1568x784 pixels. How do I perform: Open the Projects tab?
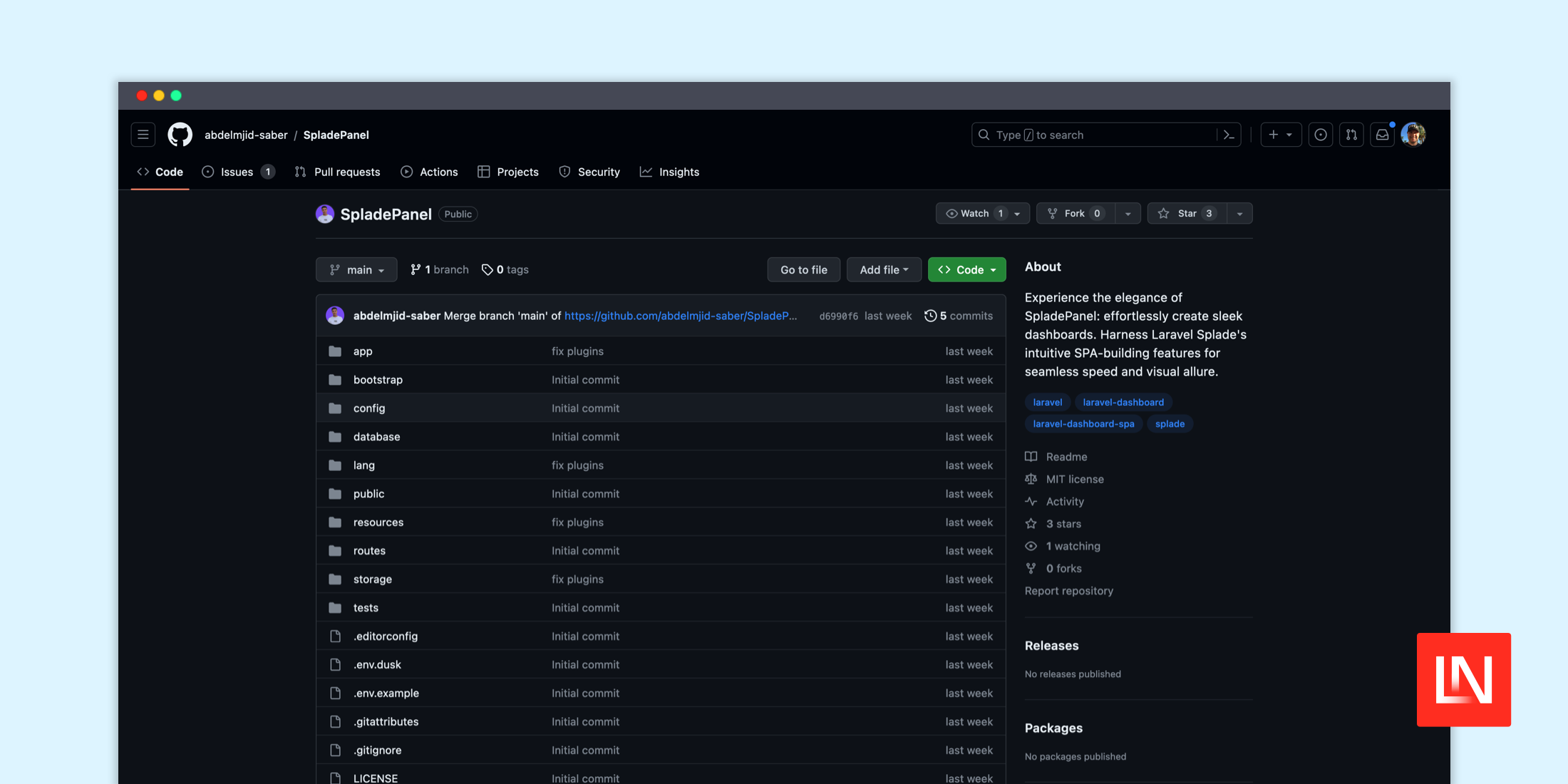pos(508,172)
